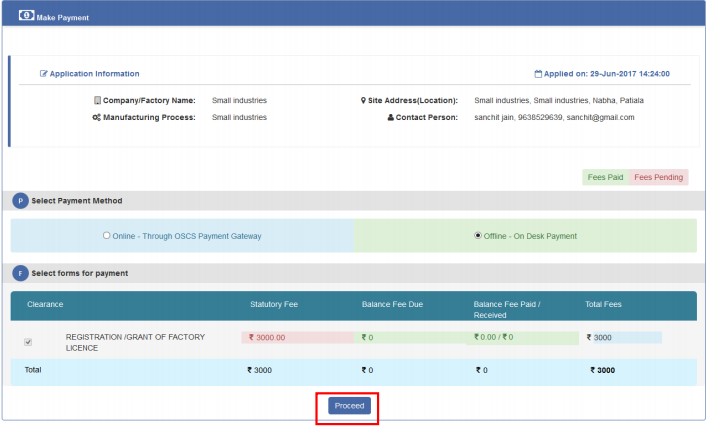
Task: Click the Balance Fee Due column header
Action: point(393,303)
